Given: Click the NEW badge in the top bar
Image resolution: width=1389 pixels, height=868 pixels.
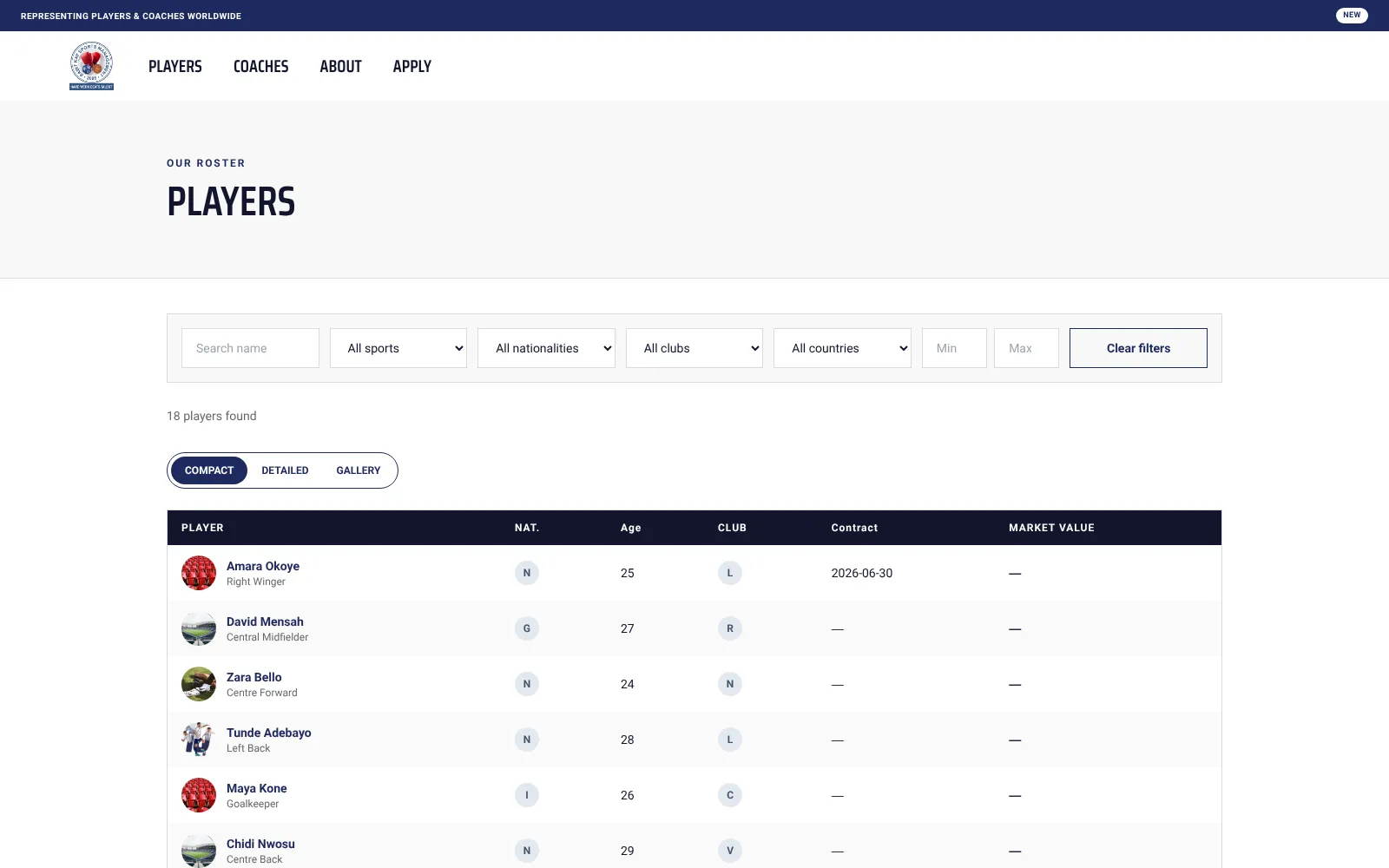Looking at the screenshot, I should click(1352, 15).
